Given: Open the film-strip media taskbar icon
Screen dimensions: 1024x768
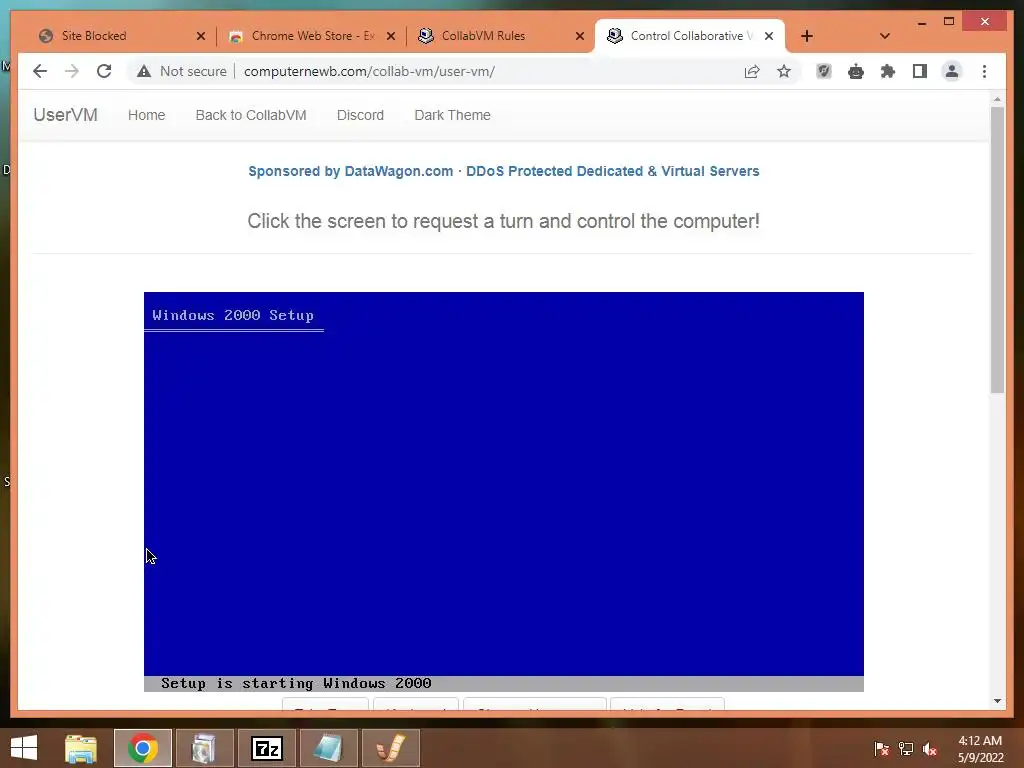Looking at the screenshot, I should 391,748.
